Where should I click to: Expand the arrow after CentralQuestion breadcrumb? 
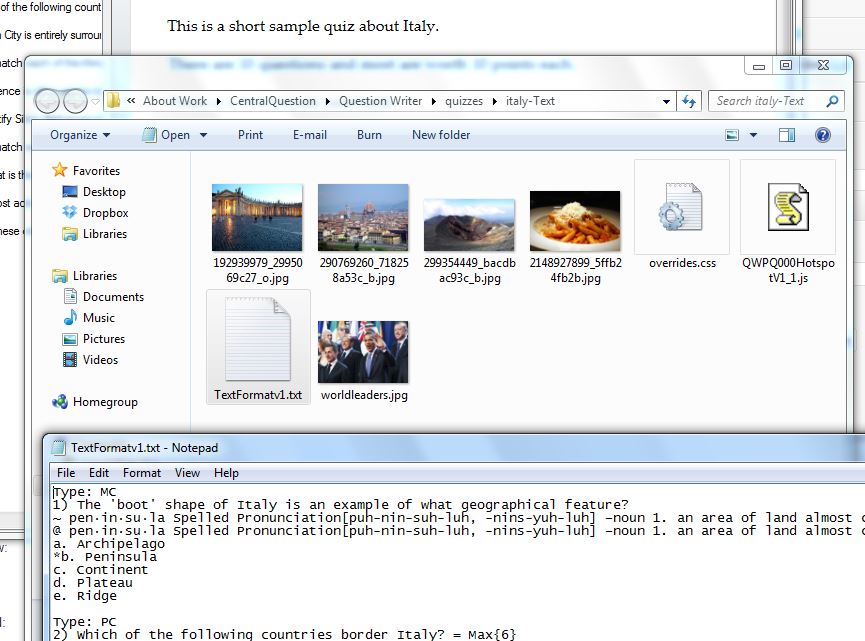click(328, 102)
